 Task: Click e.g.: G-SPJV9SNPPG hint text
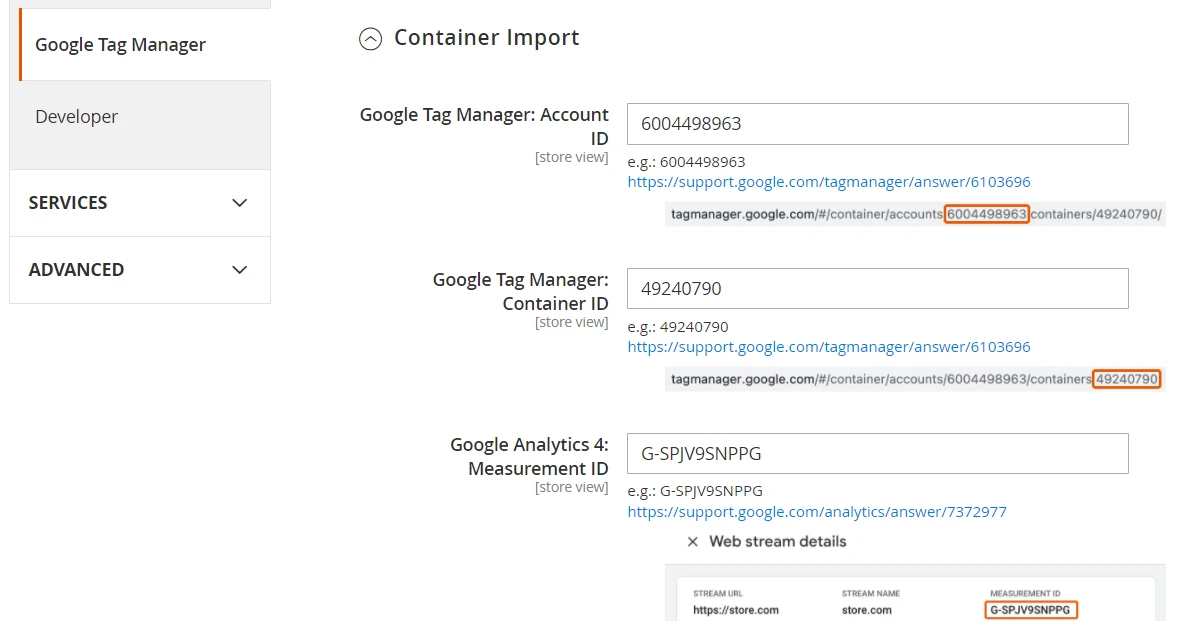point(695,491)
